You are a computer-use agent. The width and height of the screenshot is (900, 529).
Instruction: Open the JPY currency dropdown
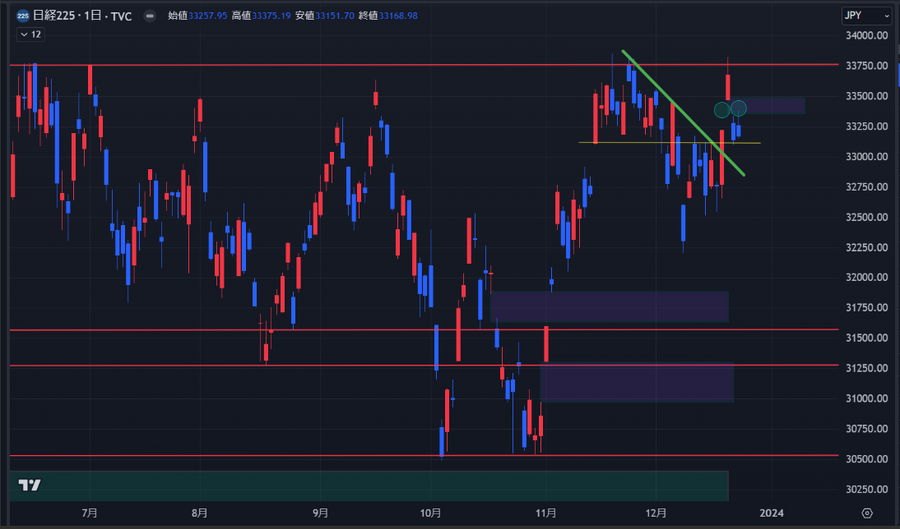tap(866, 15)
